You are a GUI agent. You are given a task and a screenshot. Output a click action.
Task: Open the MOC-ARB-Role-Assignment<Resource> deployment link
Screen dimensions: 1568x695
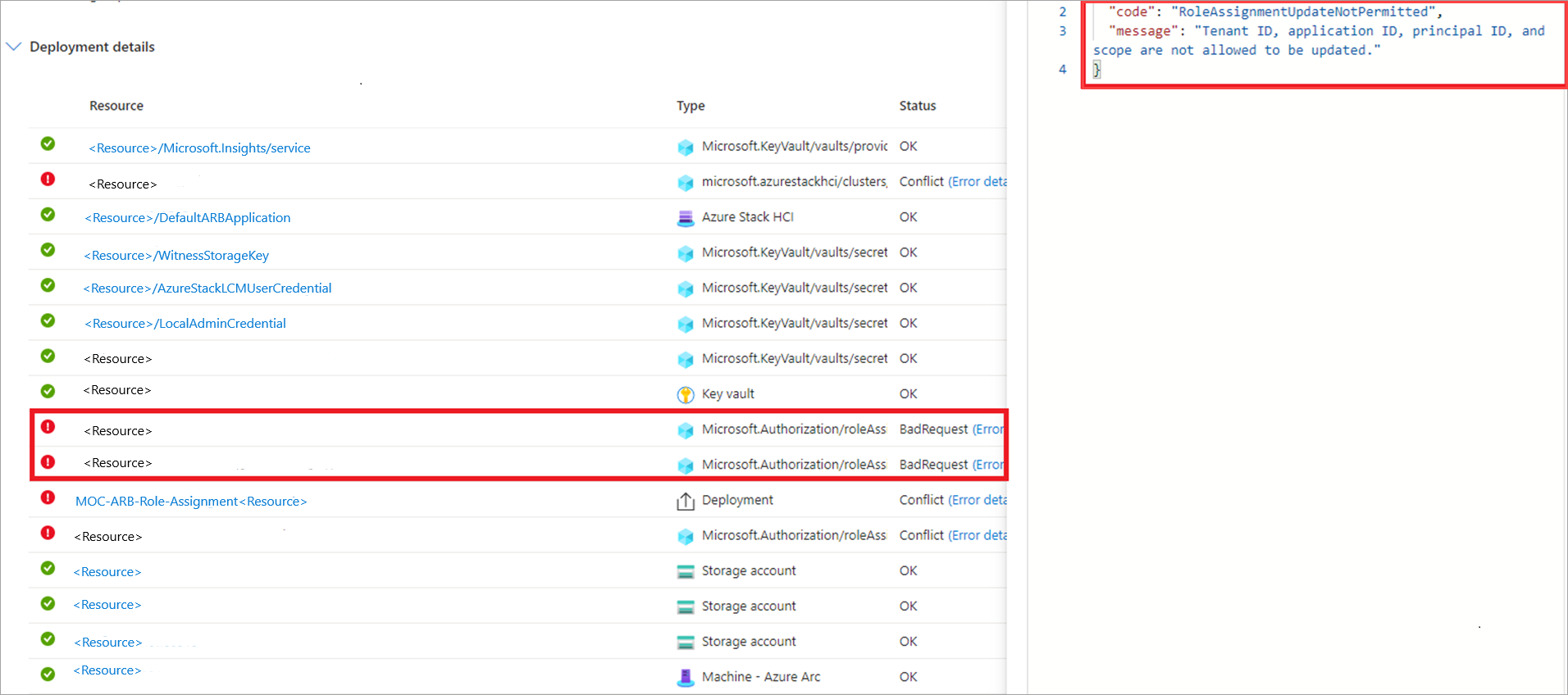pos(191,502)
